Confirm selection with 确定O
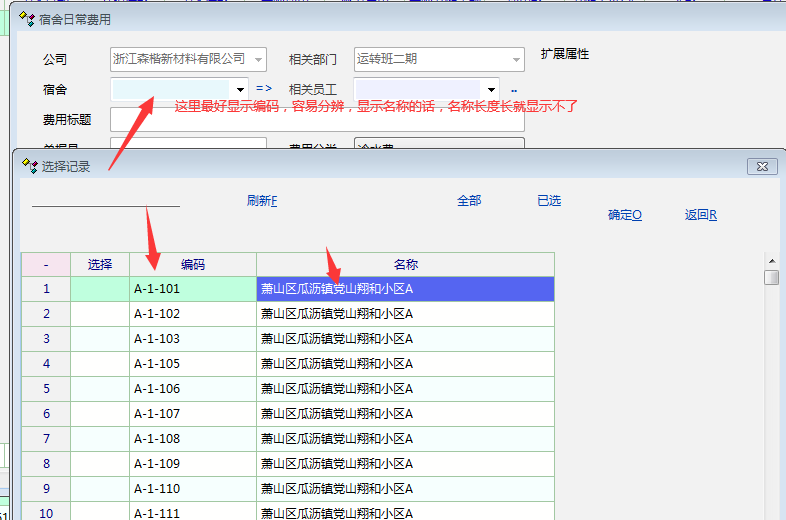The image size is (786, 520). (x=624, y=215)
